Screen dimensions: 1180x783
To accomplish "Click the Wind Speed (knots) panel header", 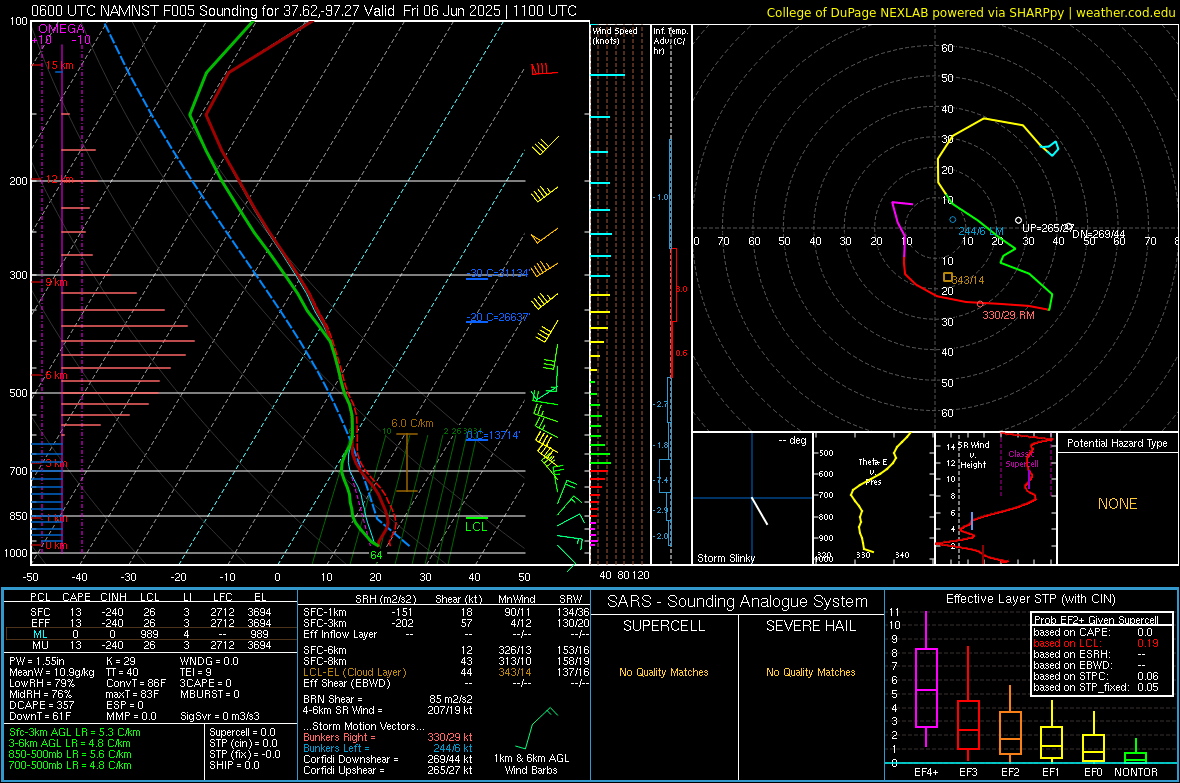I will pyautogui.click(x=615, y=35).
